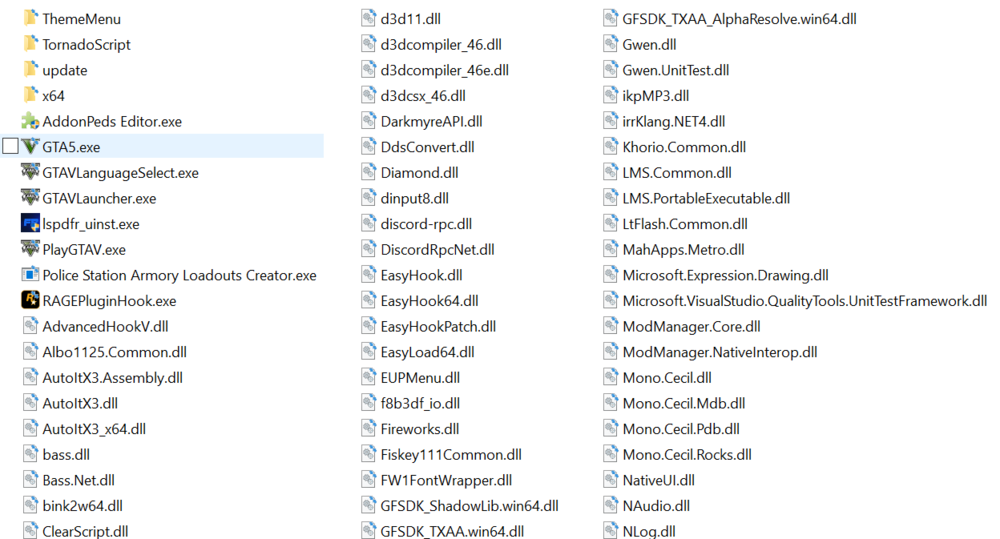This screenshot has width=1000, height=539.
Task: Select the file name d3dcsx_46.dll
Action: [x=423, y=96]
